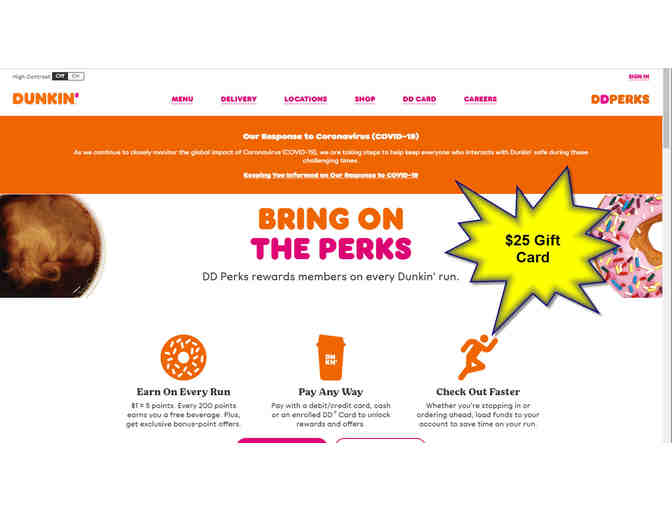672x510 pixels.
Task: Switch High Contrast to On
Action: click(76, 76)
